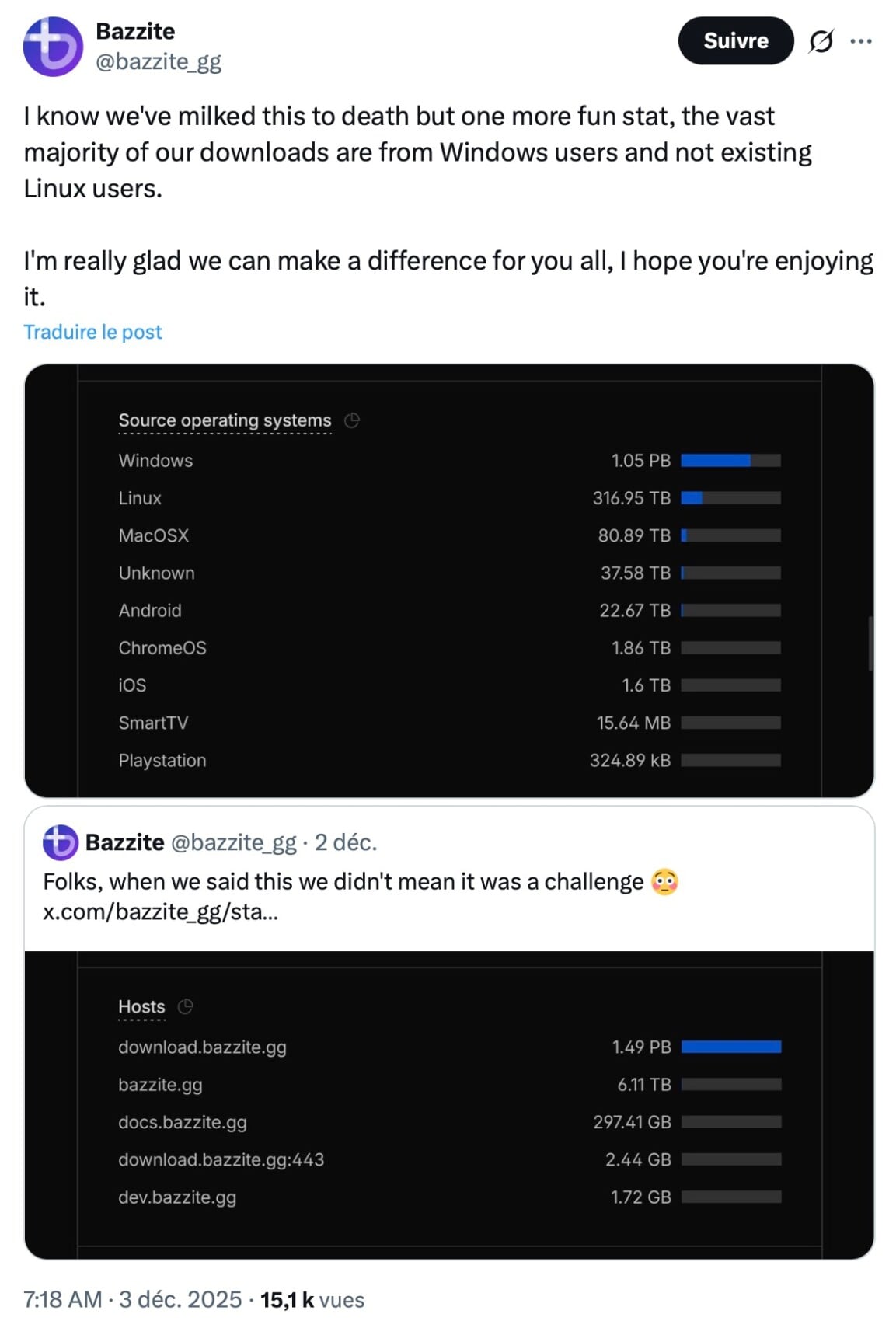
Task: Click pie-chart icon next to Source operating systems
Action: 352,420
